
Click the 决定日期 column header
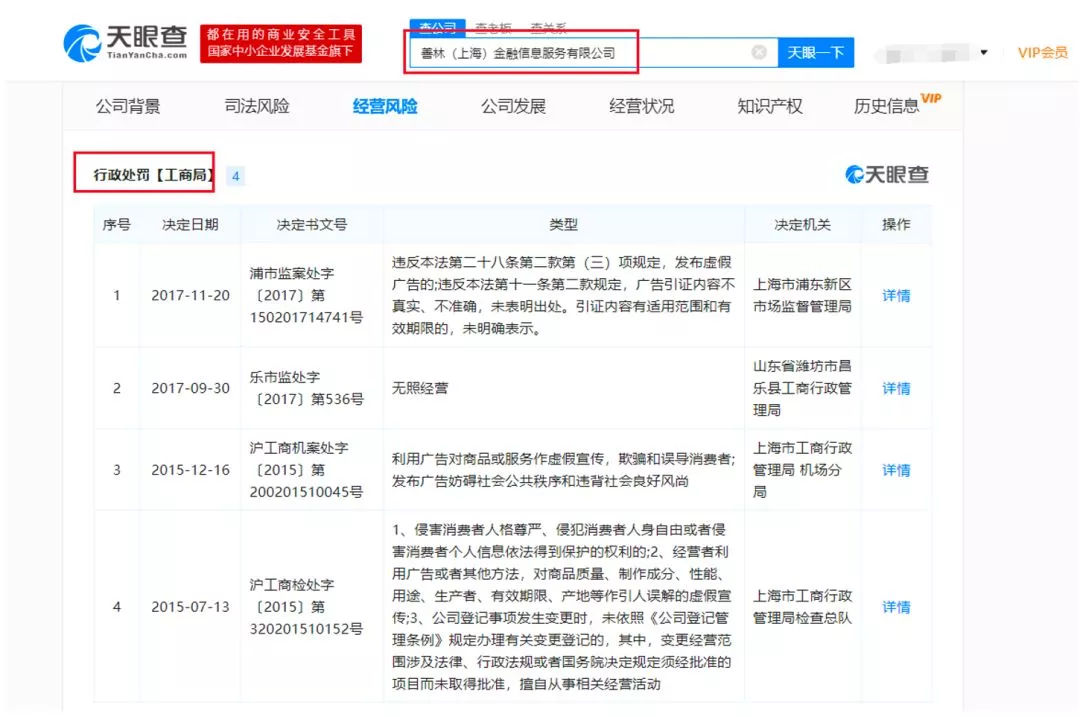(x=190, y=225)
